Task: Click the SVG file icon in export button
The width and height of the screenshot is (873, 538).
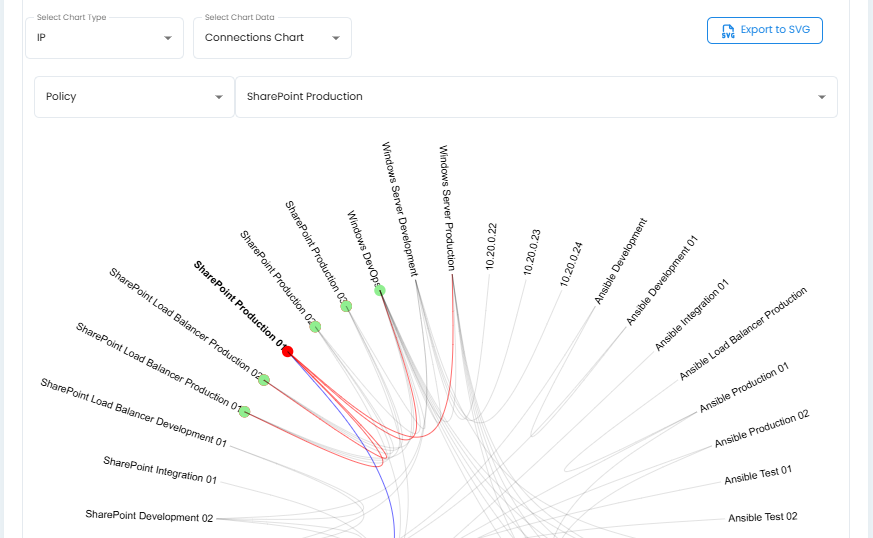Action: click(728, 31)
